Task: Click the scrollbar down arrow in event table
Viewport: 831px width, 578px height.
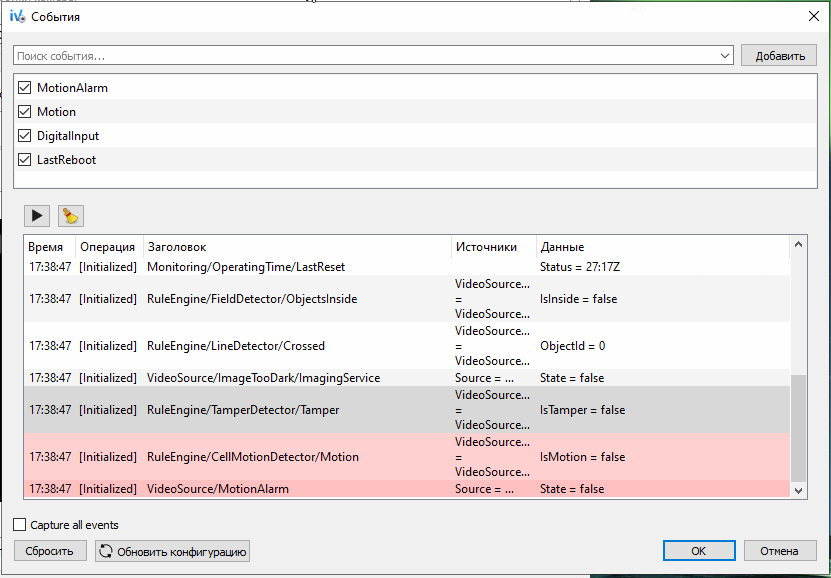Action: pyautogui.click(x=798, y=491)
